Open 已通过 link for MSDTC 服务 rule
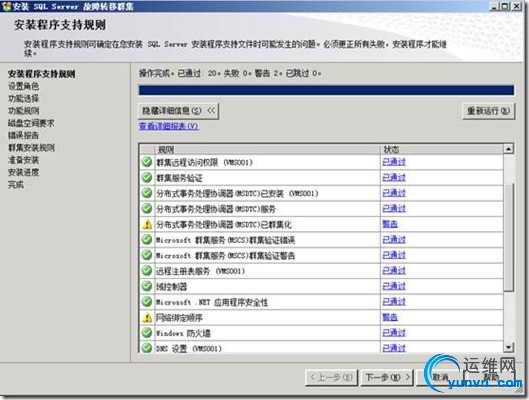 coord(394,208)
